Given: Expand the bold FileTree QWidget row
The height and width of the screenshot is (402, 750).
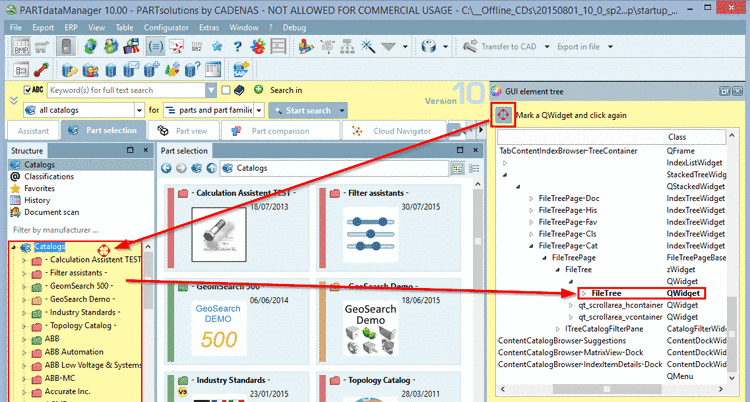Looking at the screenshot, I should tap(584, 293).
